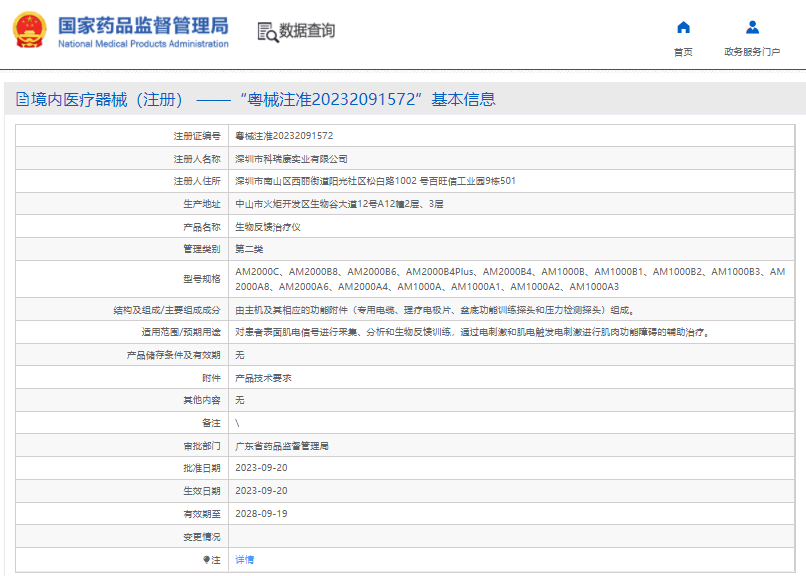
Task: Click the 批准日期 row label
Action: point(202,468)
